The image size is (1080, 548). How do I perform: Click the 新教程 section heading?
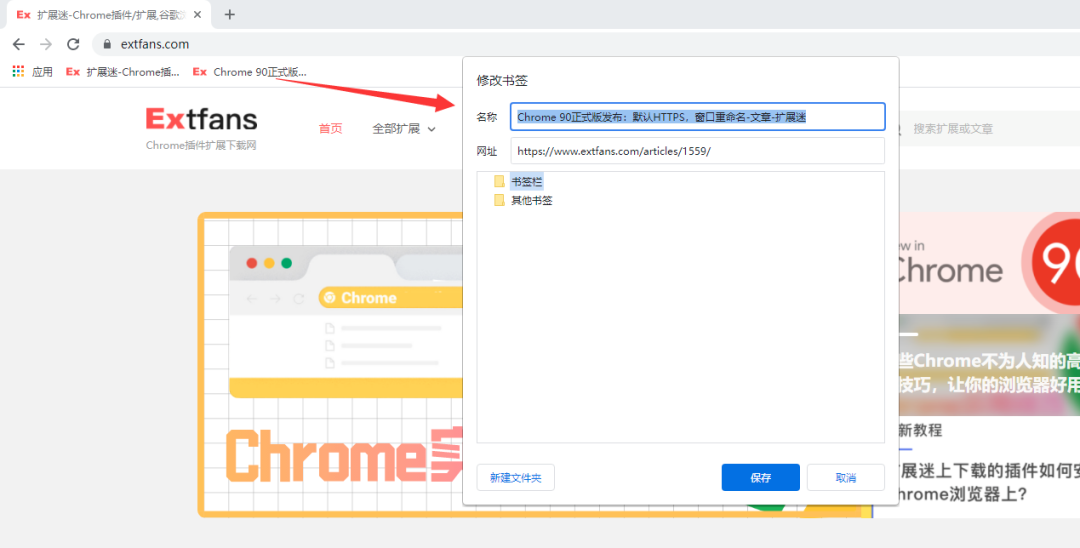[x=920, y=431]
